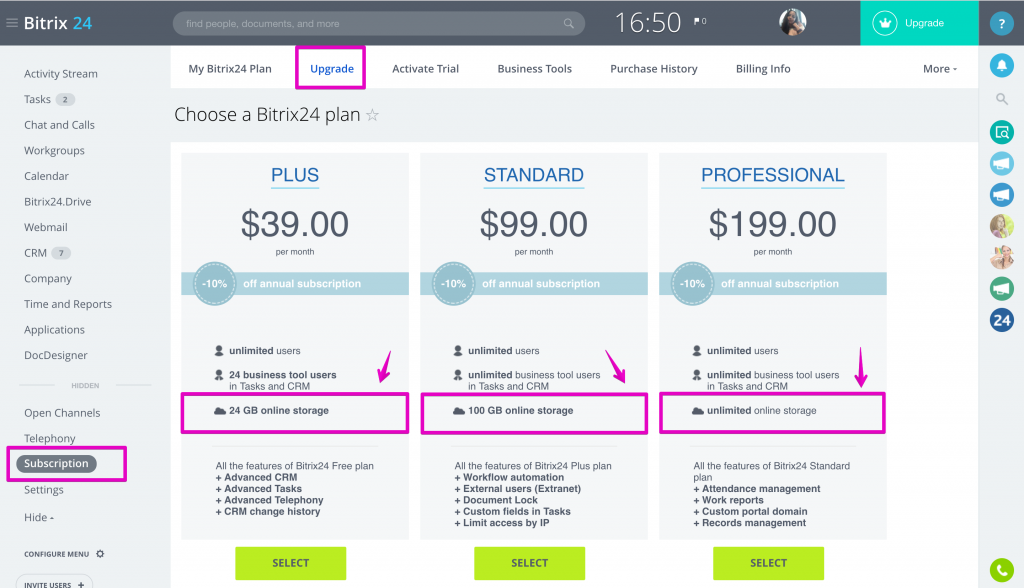Image resolution: width=1024 pixels, height=588 pixels.
Task: Open the STANDARD plan title link
Action: 534,175
